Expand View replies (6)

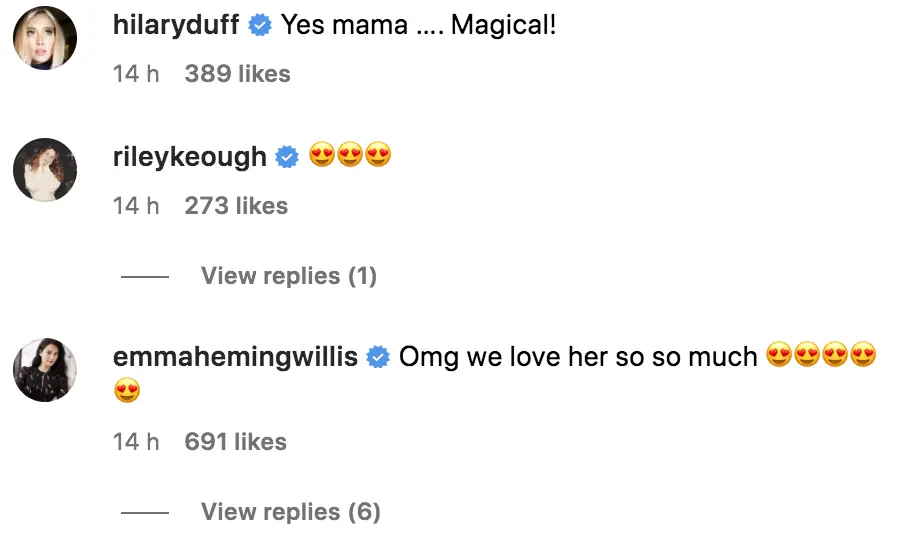[290, 512]
